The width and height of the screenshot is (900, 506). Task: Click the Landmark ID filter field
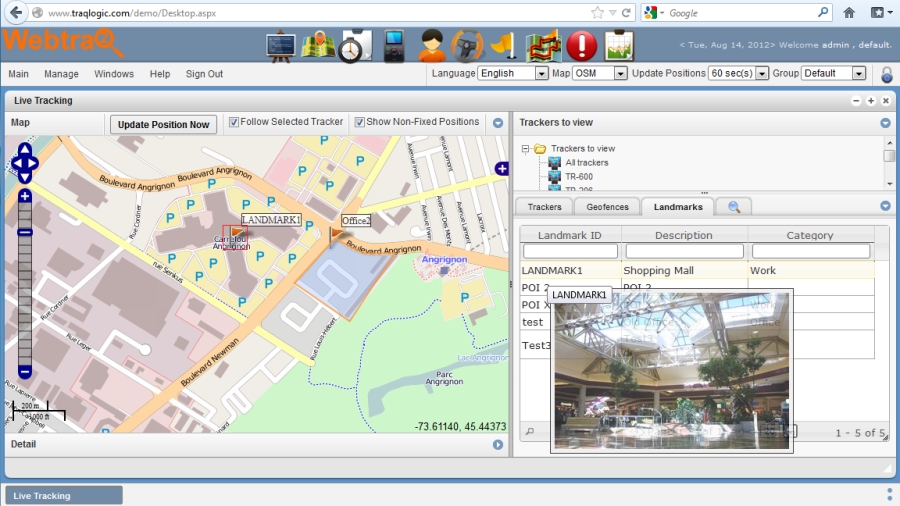pos(570,251)
